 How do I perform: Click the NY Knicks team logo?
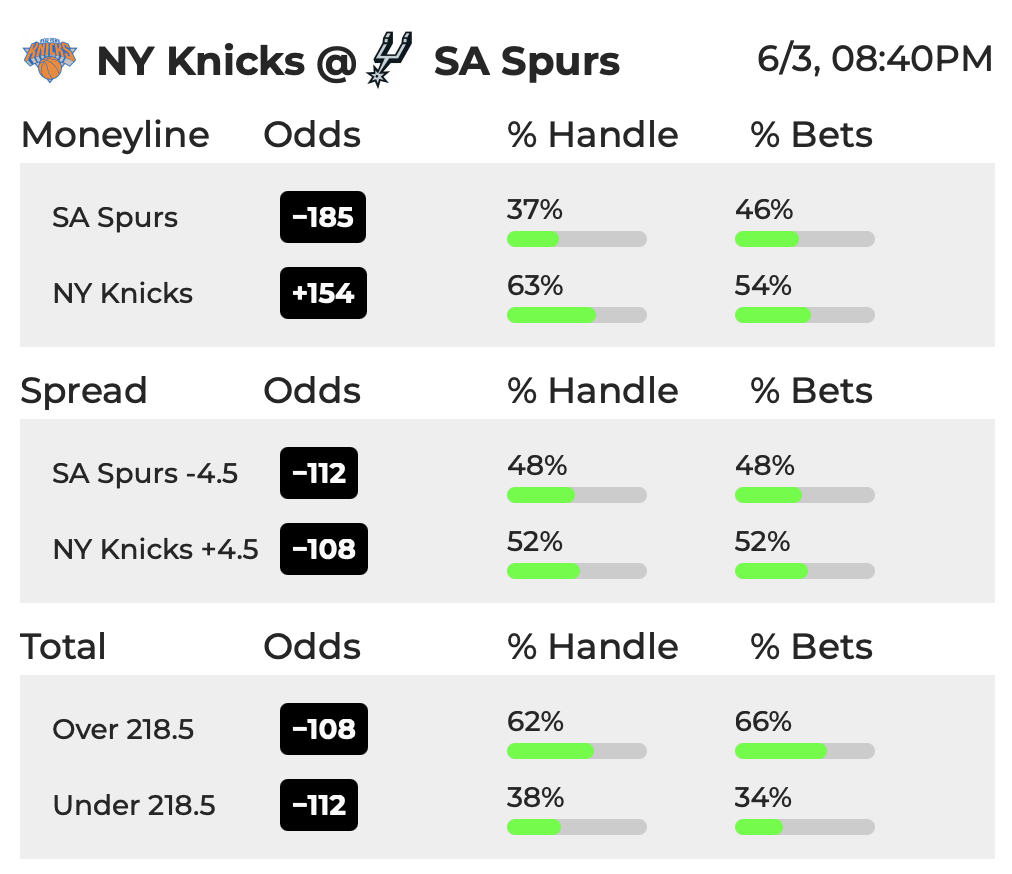point(50,61)
